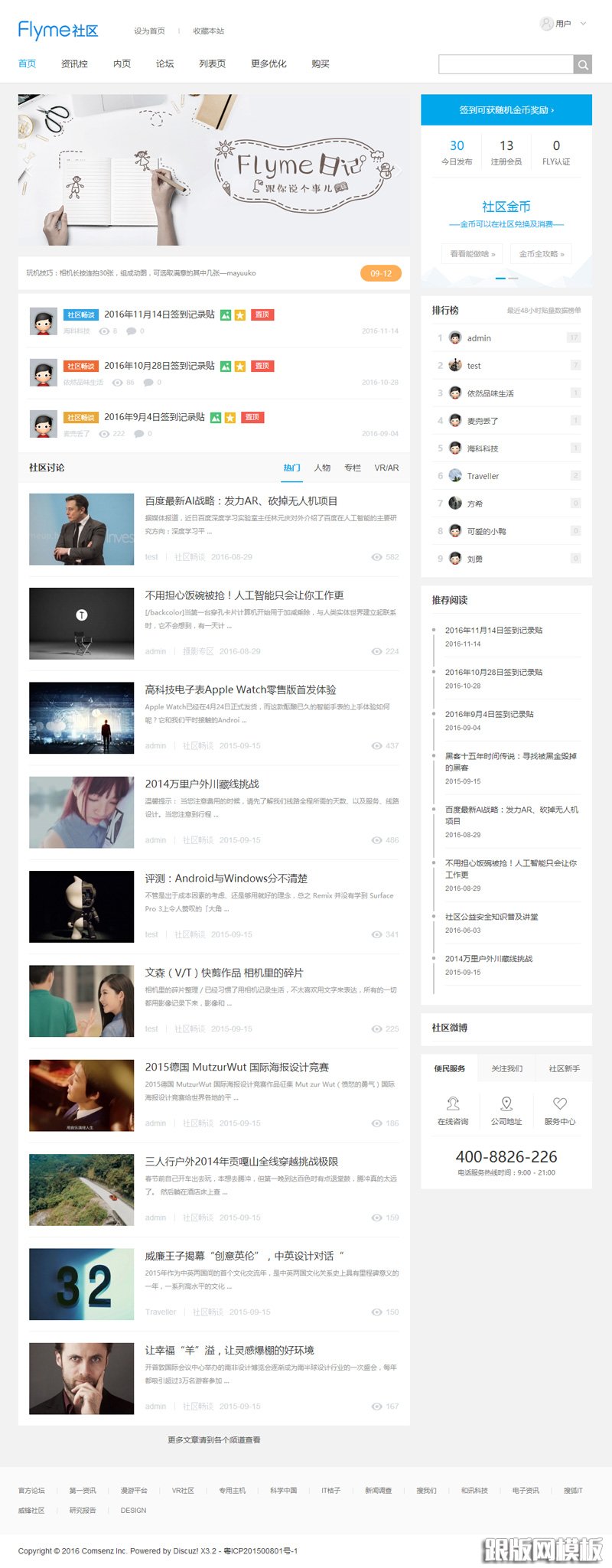Select the 关注我们 tab
This screenshot has width=612, height=1568.
(x=507, y=1068)
